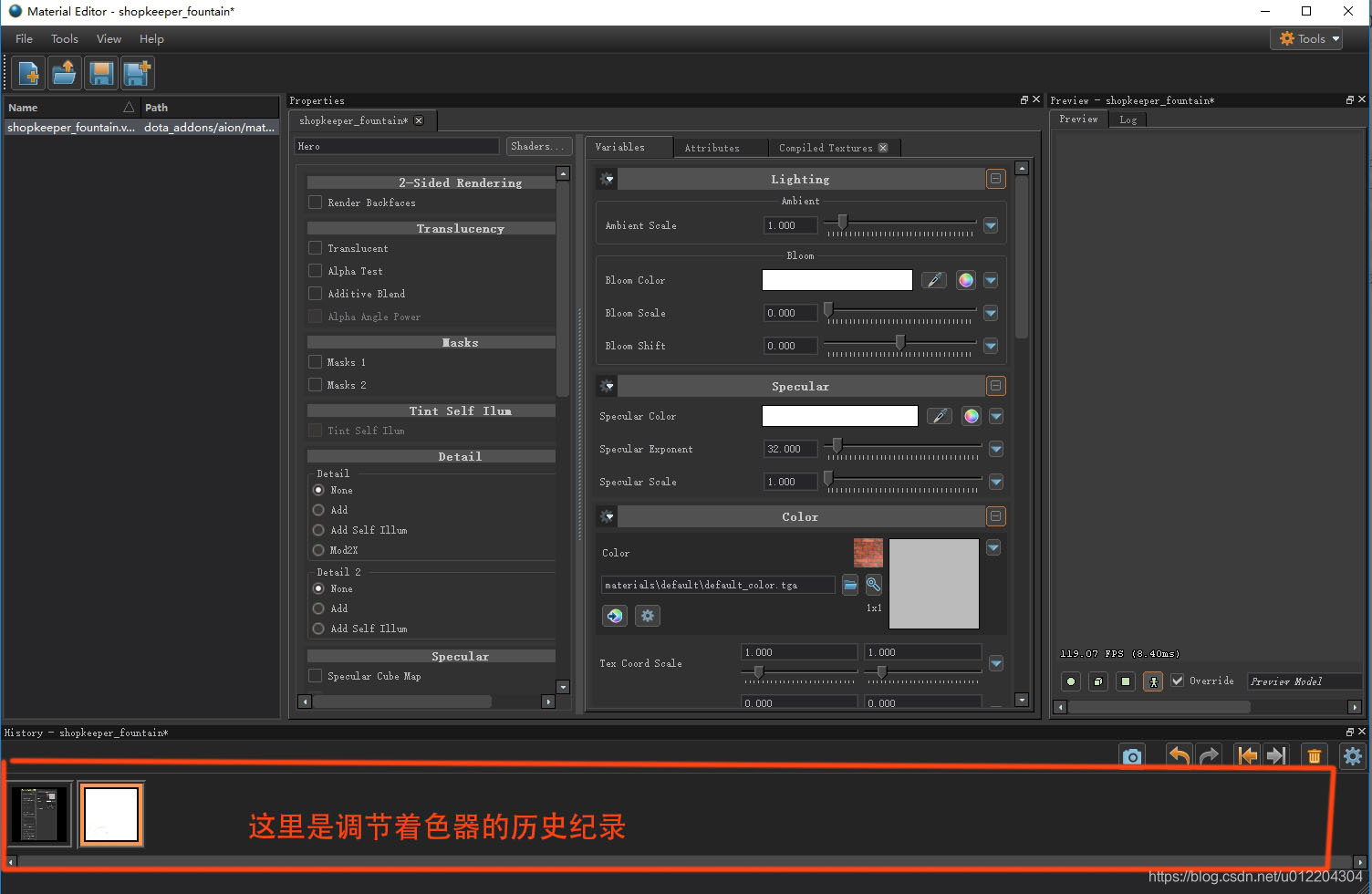Click the white Specular Color swatch

pos(838,415)
